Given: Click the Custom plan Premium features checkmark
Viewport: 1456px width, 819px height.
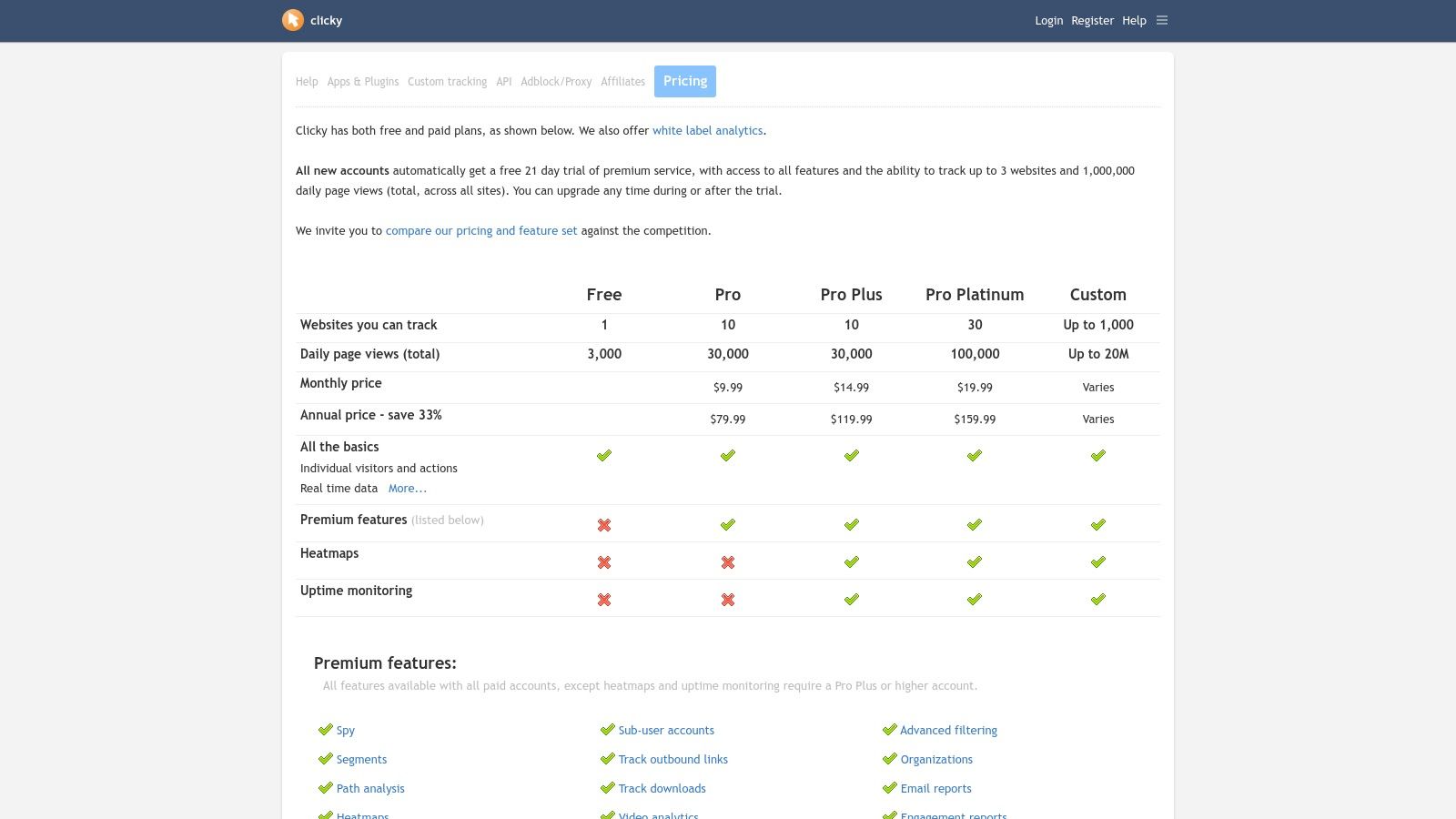Looking at the screenshot, I should coord(1098,525).
